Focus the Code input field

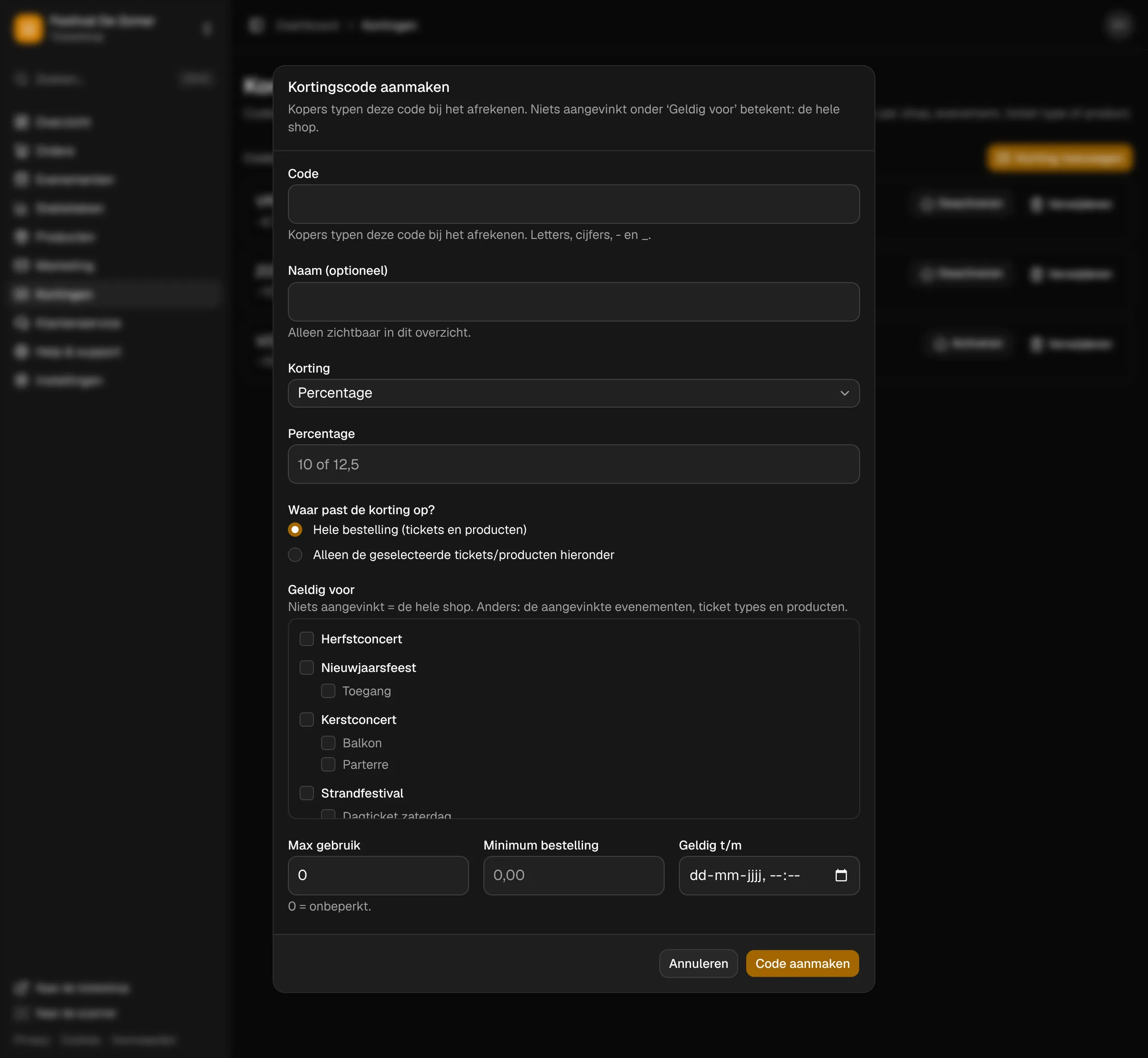point(573,204)
